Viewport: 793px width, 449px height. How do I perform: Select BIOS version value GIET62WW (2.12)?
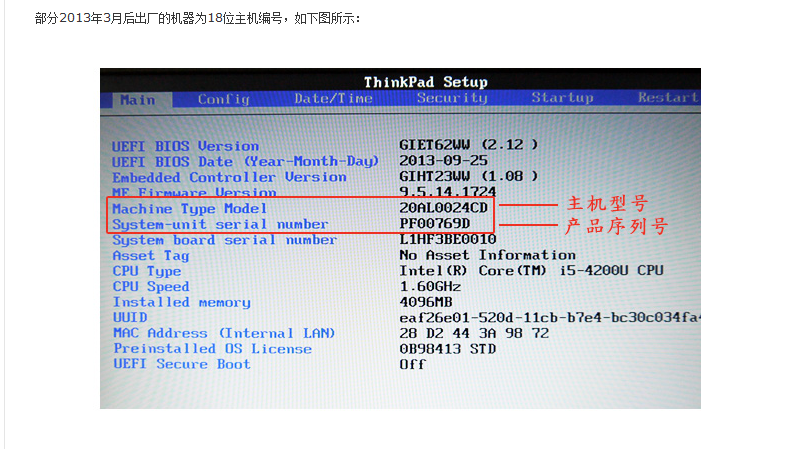468,145
